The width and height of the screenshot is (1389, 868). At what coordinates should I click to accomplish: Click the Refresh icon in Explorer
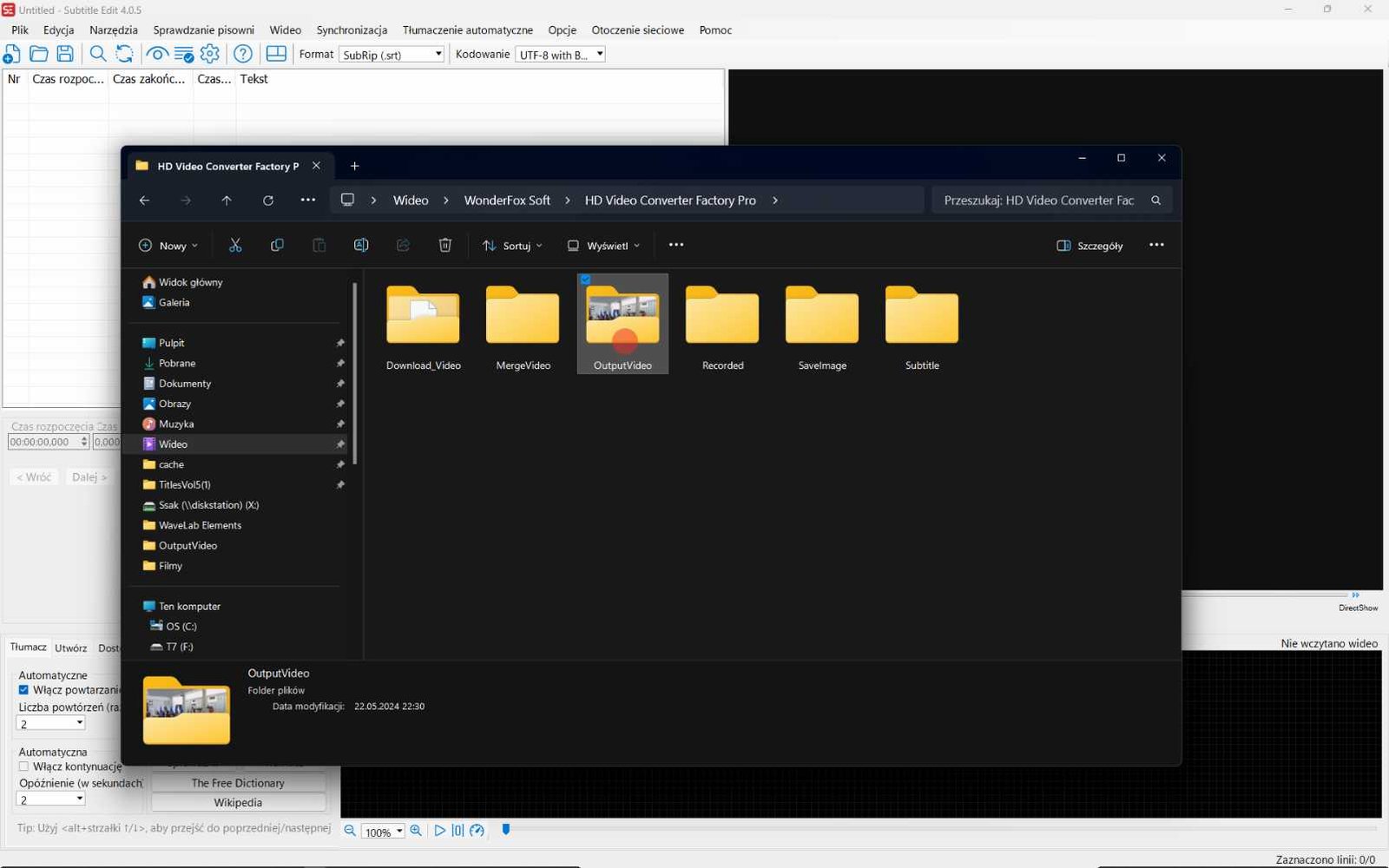coord(268,201)
